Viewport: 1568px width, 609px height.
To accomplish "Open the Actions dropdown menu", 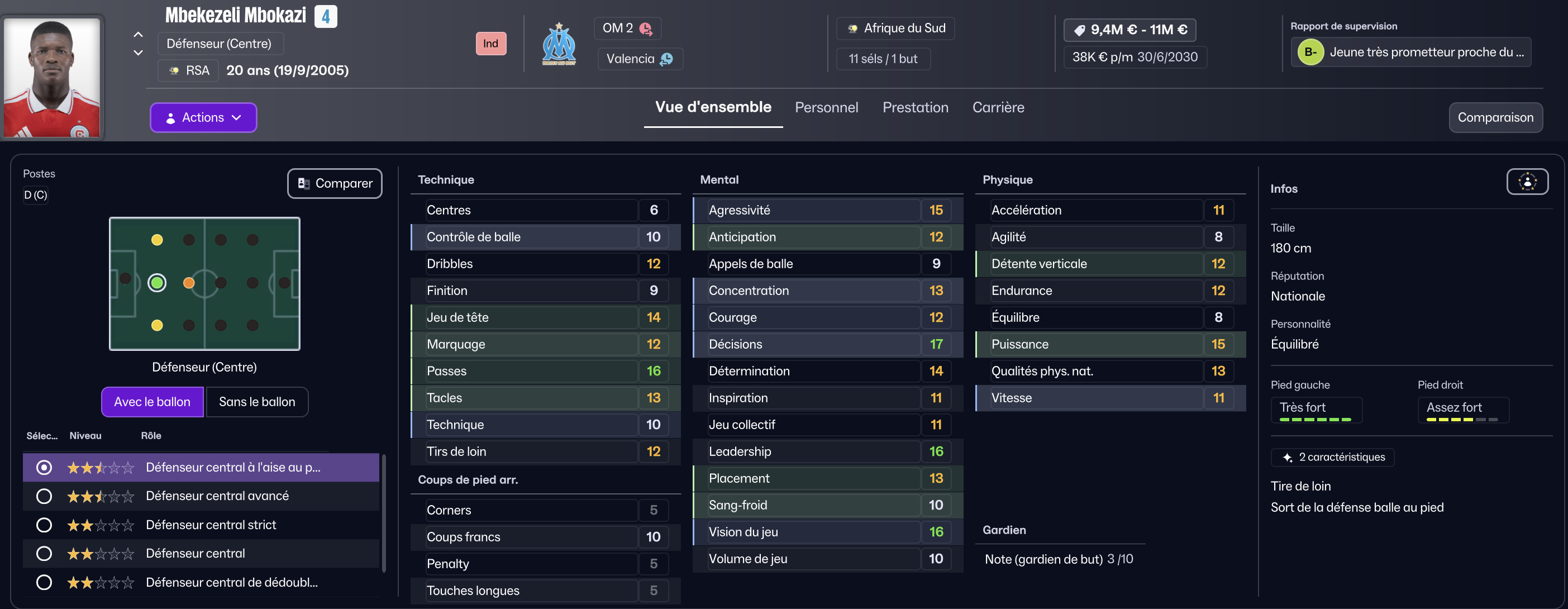I will click(x=203, y=117).
